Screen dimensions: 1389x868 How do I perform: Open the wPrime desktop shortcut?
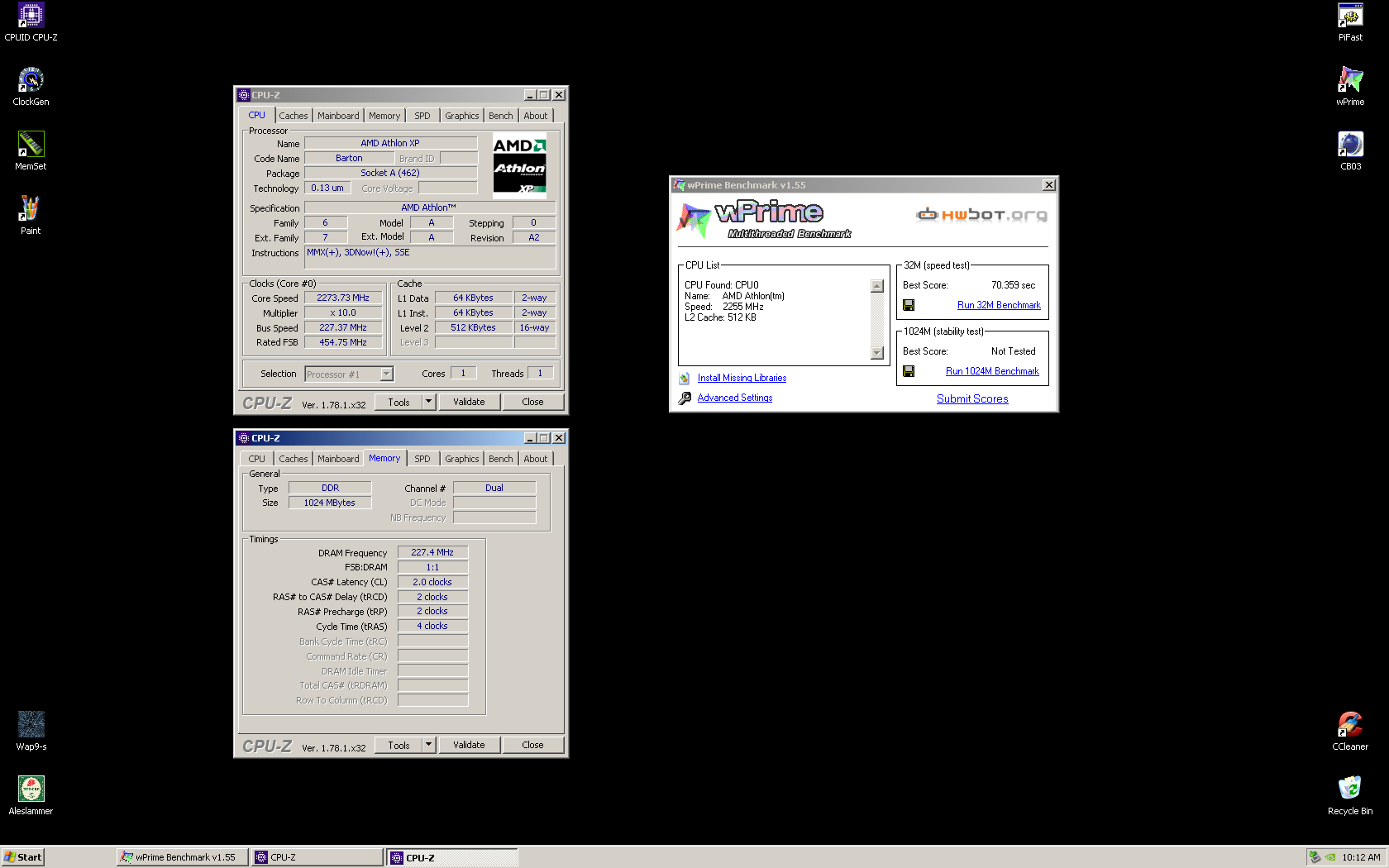pyautogui.click(x=1350, y=87)
